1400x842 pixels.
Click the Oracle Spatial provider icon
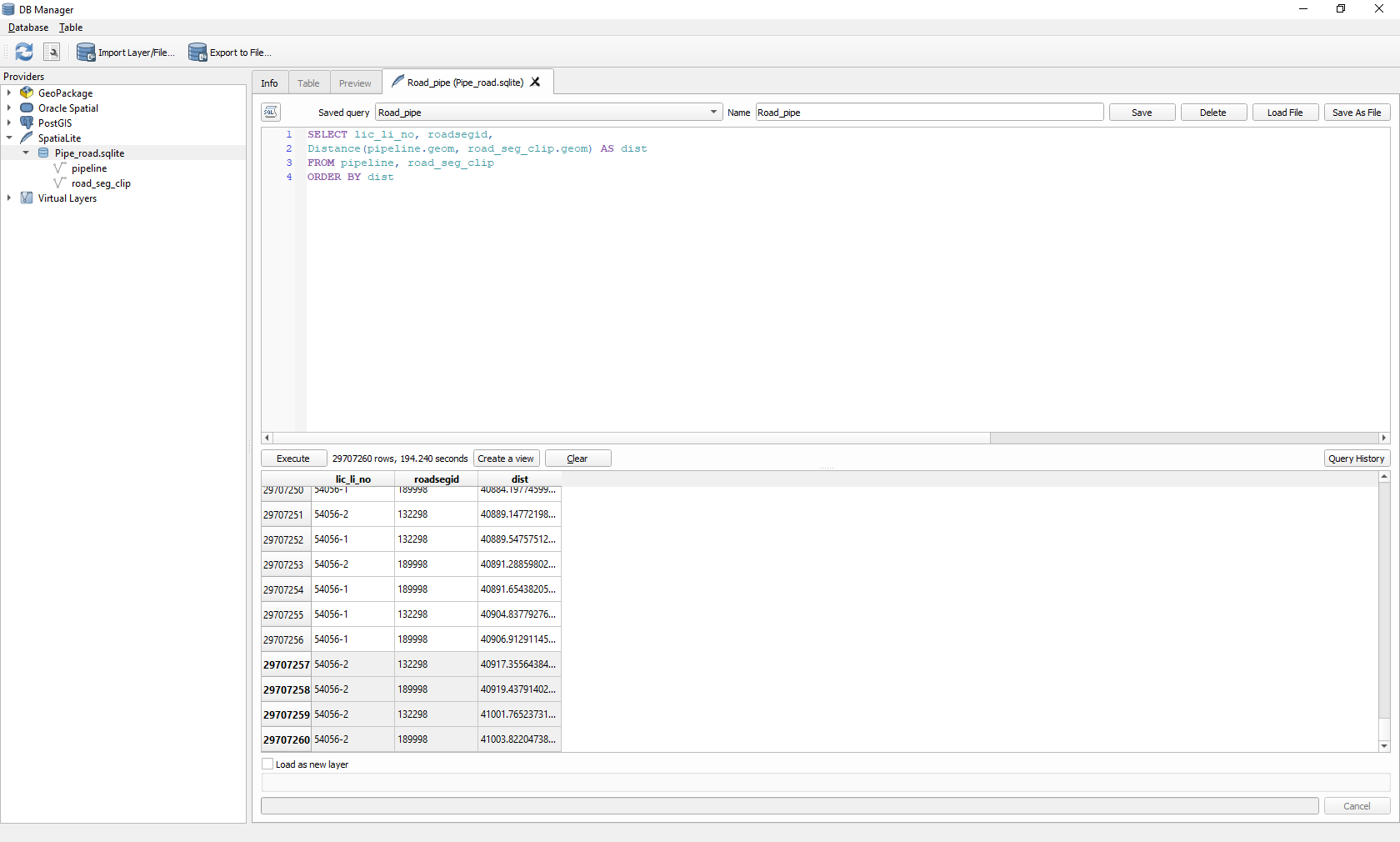coord(27,108)
